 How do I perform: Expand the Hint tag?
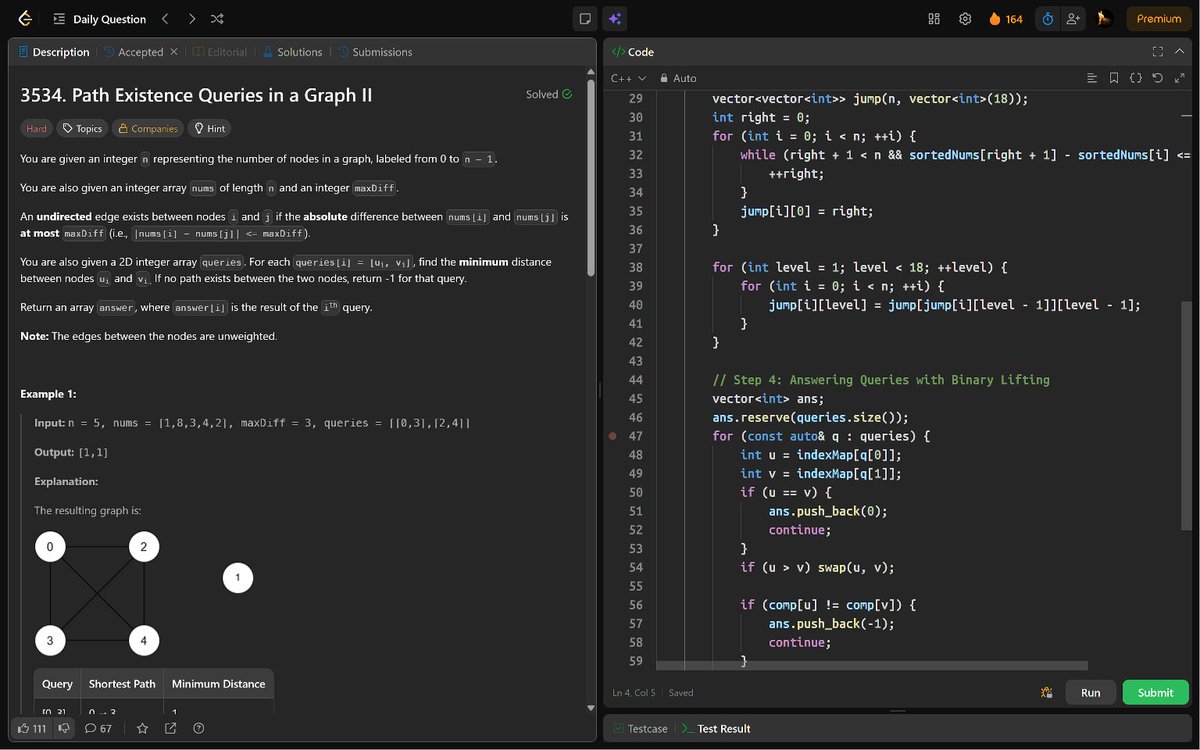(209, 128)
